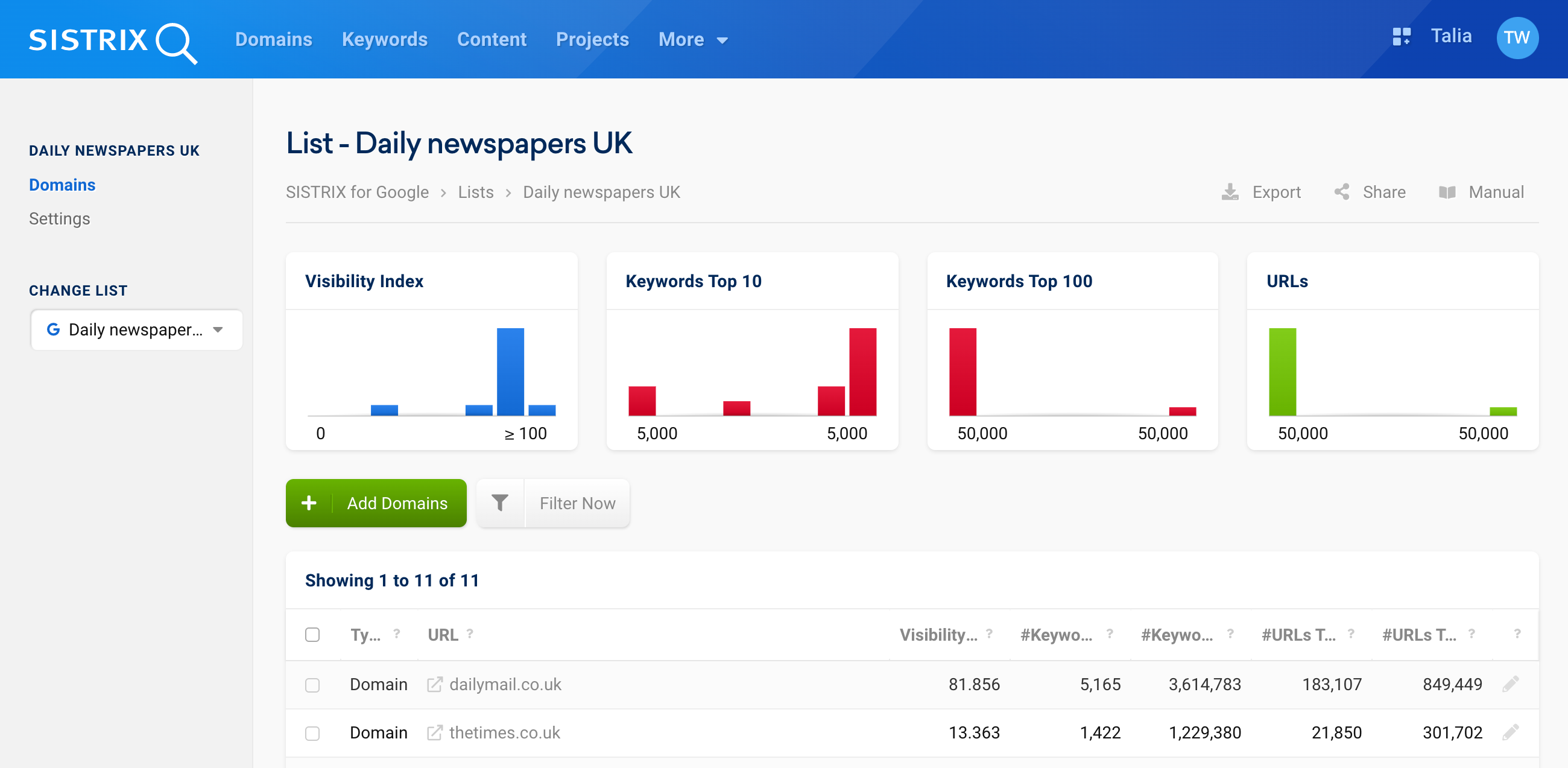The height and width of the screenshot is (768, 1568).
Task: Click the tallest red Keywords Top 10 bar
Action: pyautogui.click(x=862, y=372)
